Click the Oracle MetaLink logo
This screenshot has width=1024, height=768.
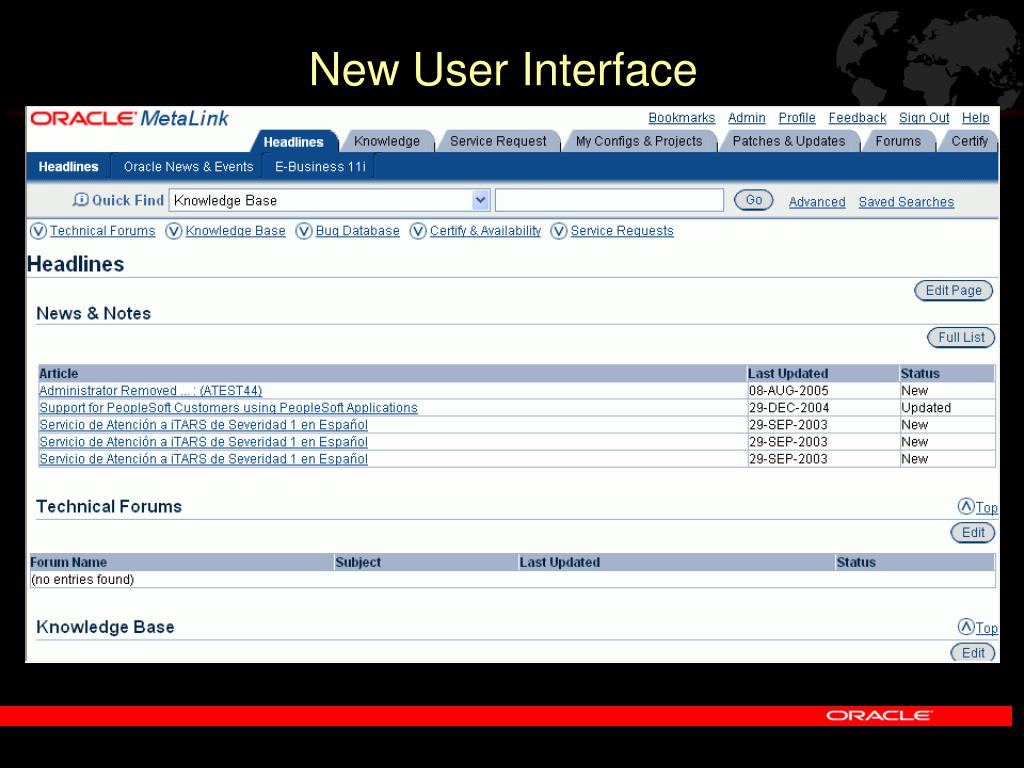click(x=129, y=118)
